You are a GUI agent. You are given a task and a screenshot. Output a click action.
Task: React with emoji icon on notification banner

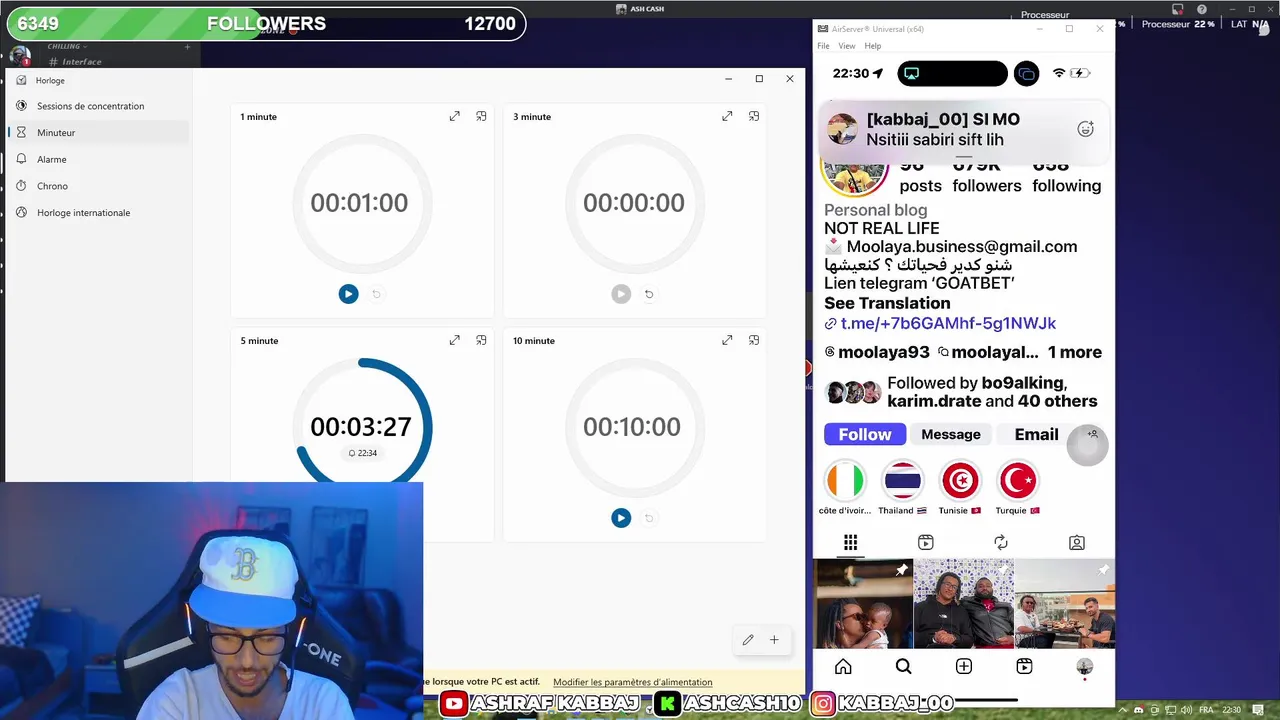click(1085, 129)
